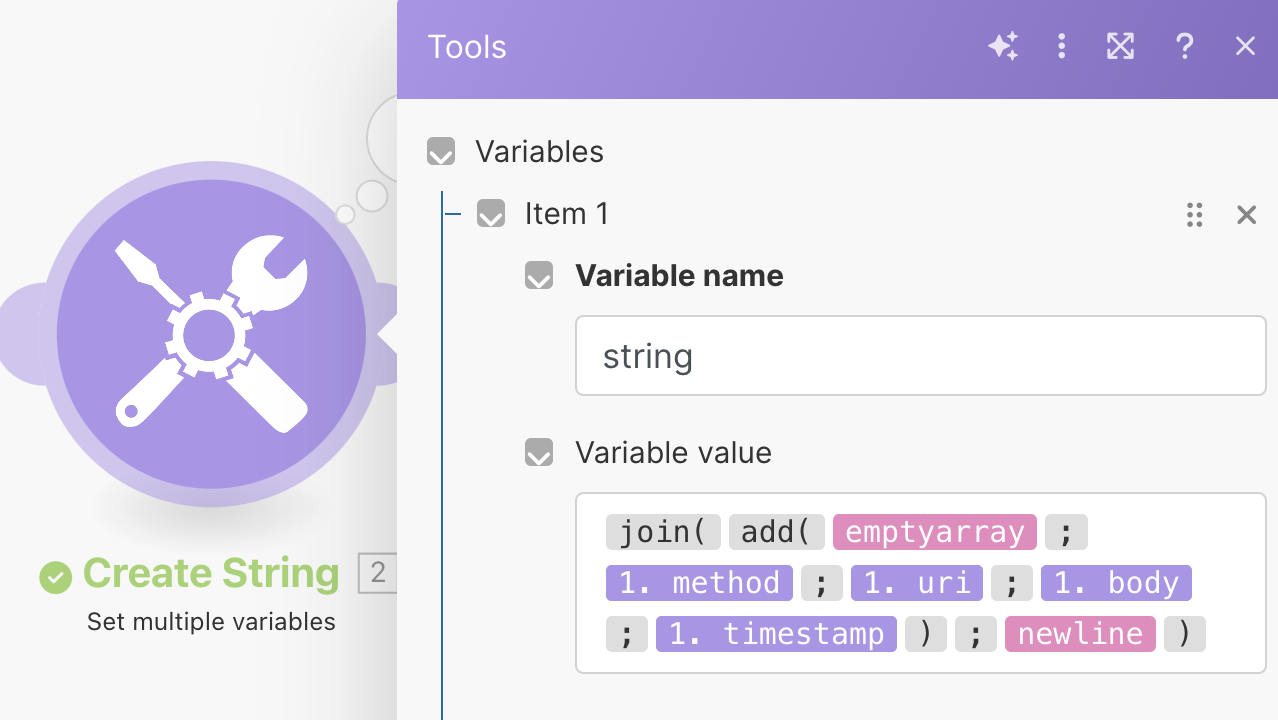Grab the Item 1 drag handle
This screenshot has height=720, width=1278.
[x=1194, y=215]
